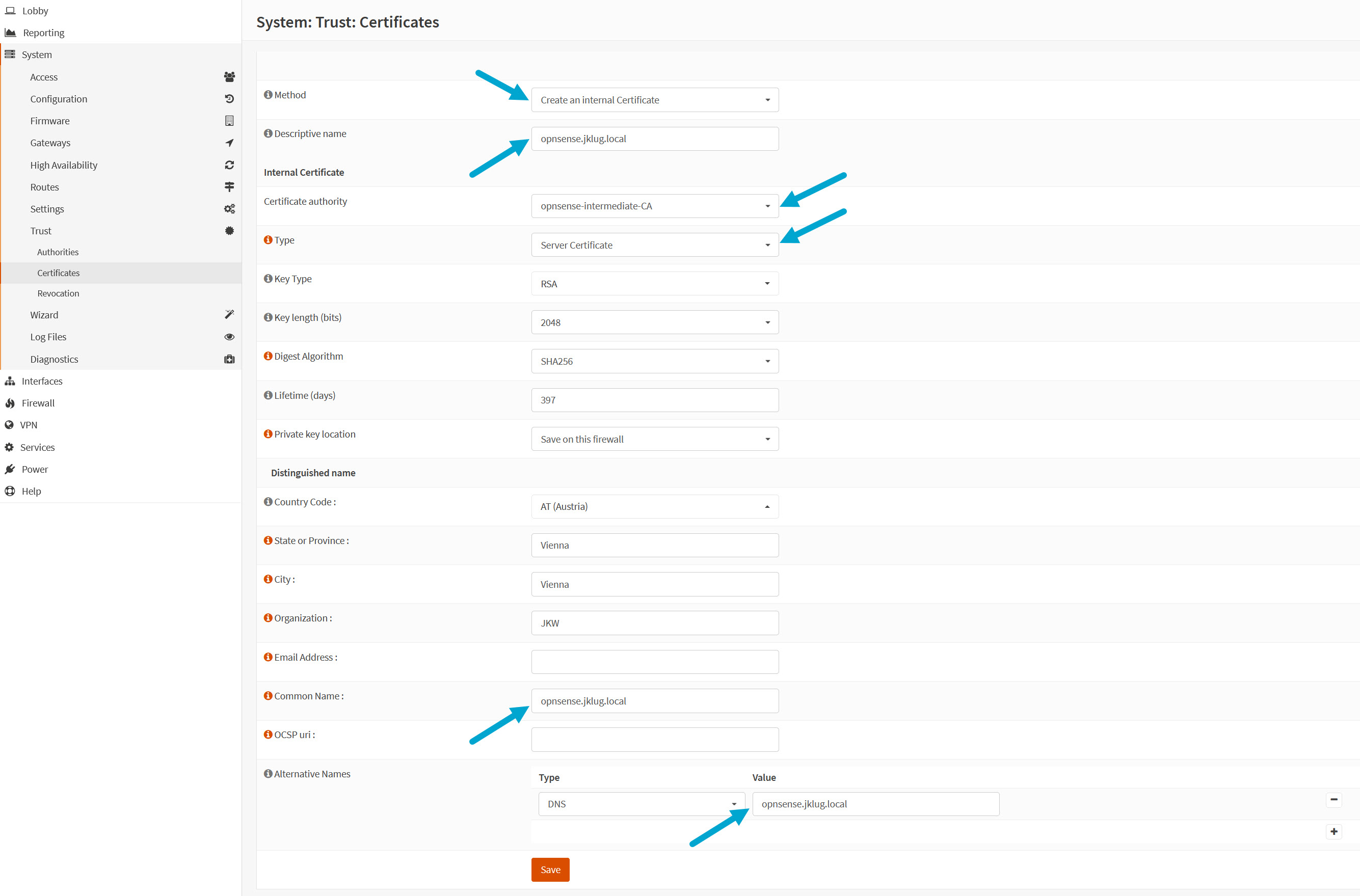Click the empty Email Address field
Viewport: 1360px width, 896px height.
click(655, 662)
